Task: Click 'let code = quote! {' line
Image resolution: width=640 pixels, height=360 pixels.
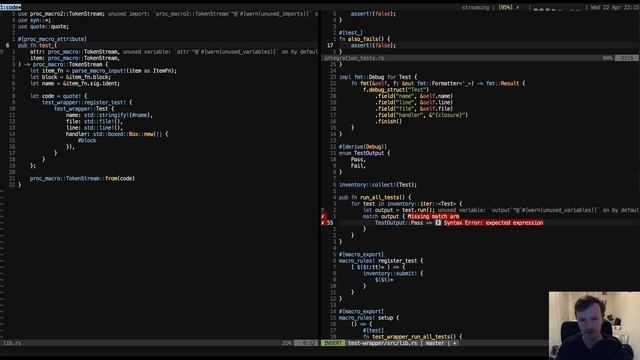Action: (58, 96)
